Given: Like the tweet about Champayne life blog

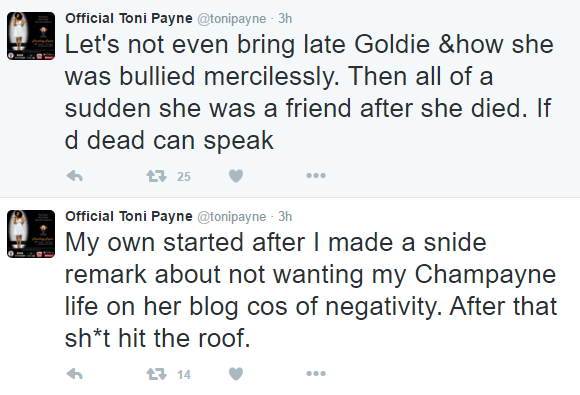Looking at the screenshot, I should (x=236, y=374).
